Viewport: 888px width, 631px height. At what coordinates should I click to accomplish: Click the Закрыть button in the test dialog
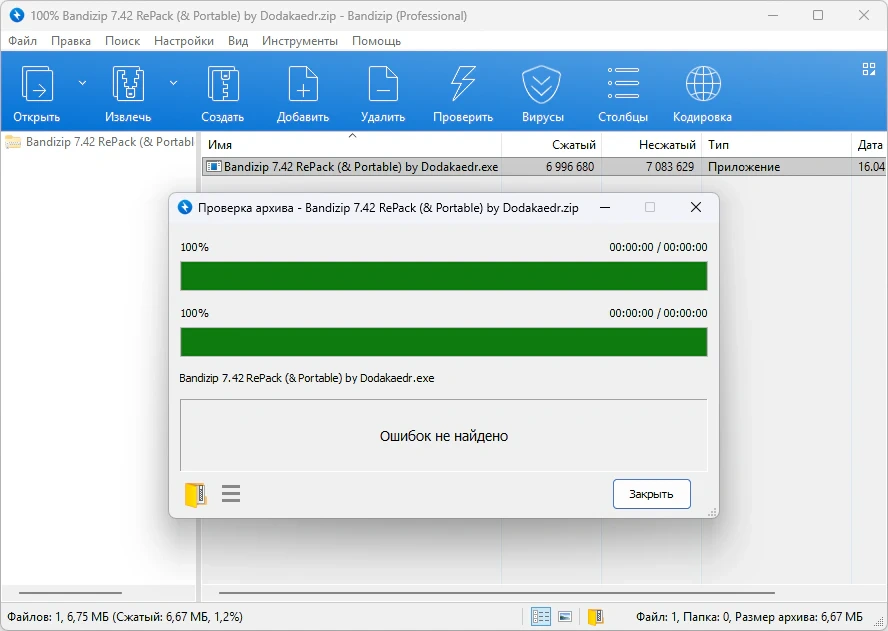[651, 494]
